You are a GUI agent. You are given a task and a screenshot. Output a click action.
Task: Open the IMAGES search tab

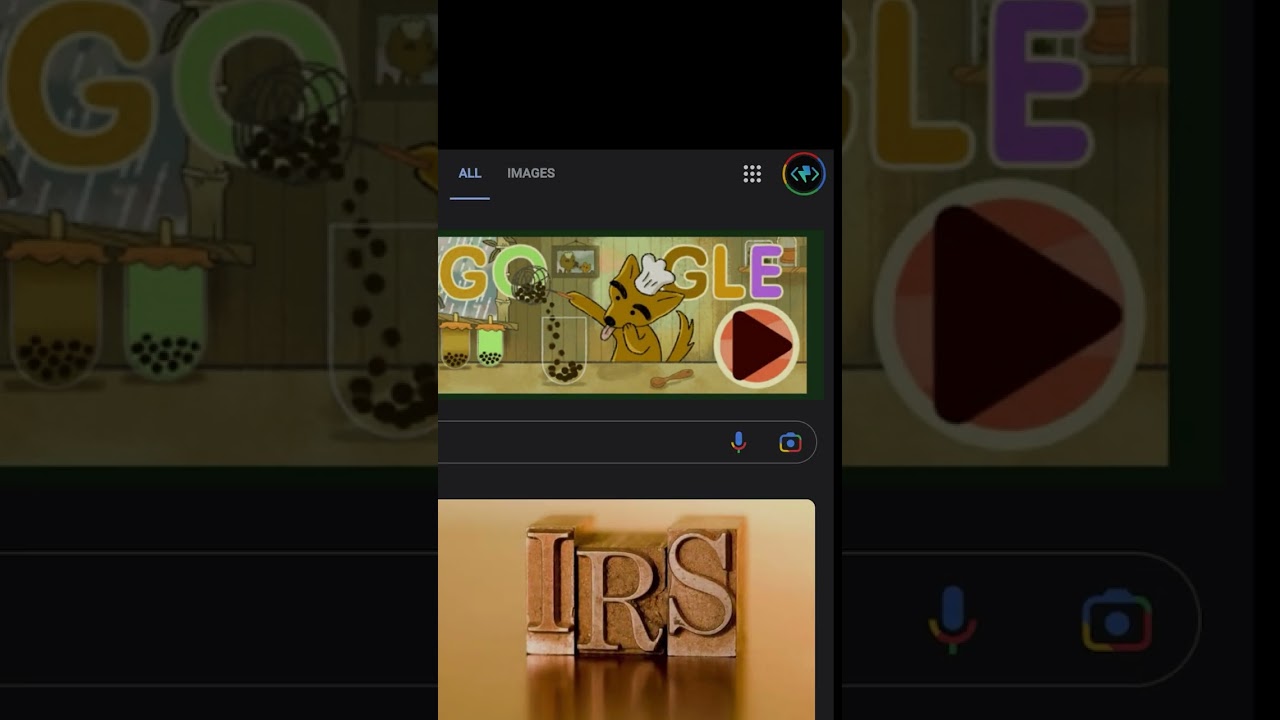pos(531,173)
